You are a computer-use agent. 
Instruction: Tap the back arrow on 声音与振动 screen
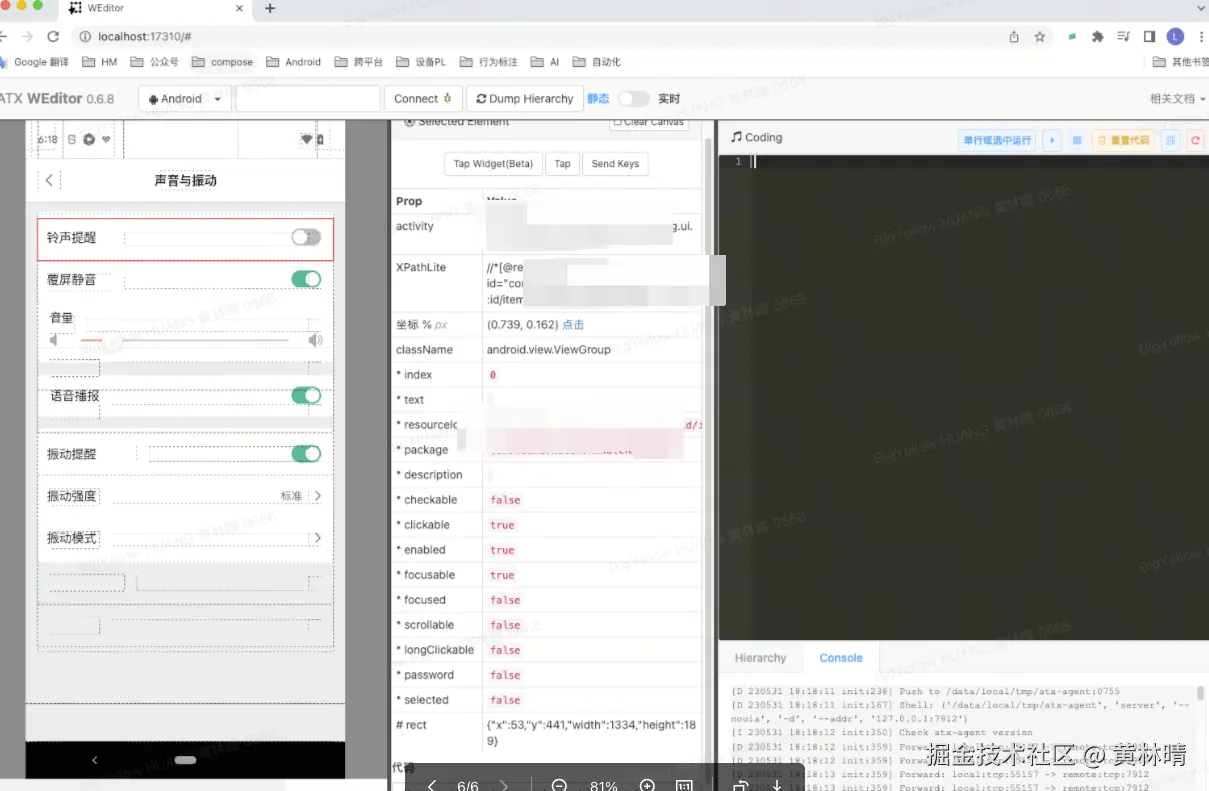50,180
